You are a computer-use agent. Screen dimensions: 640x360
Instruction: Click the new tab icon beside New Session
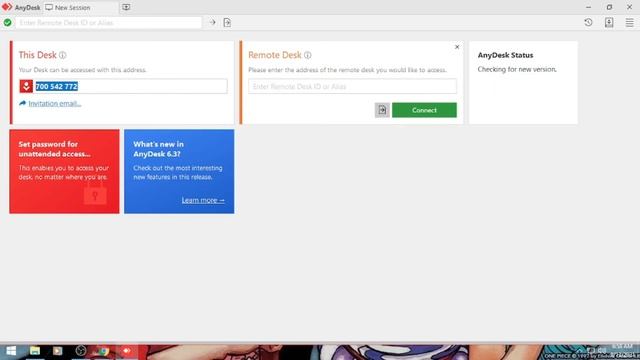coord(126,7)
